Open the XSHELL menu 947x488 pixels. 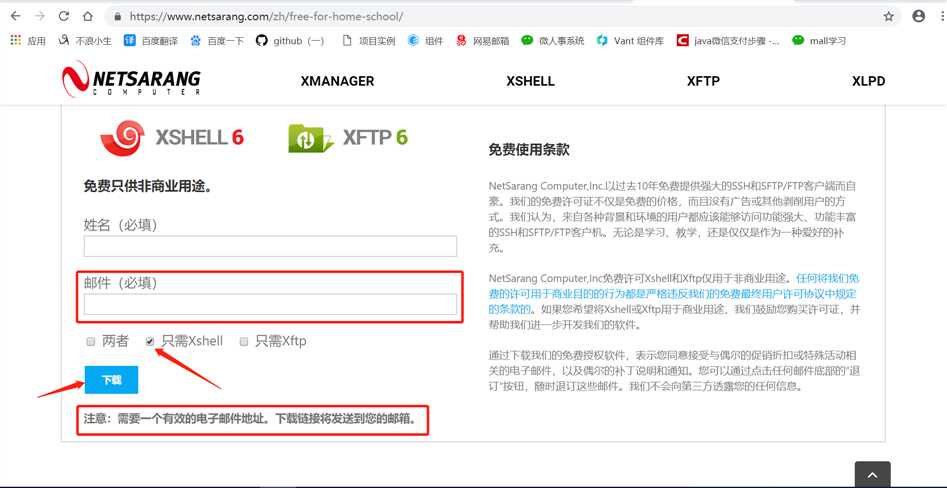tap(530, 81)
